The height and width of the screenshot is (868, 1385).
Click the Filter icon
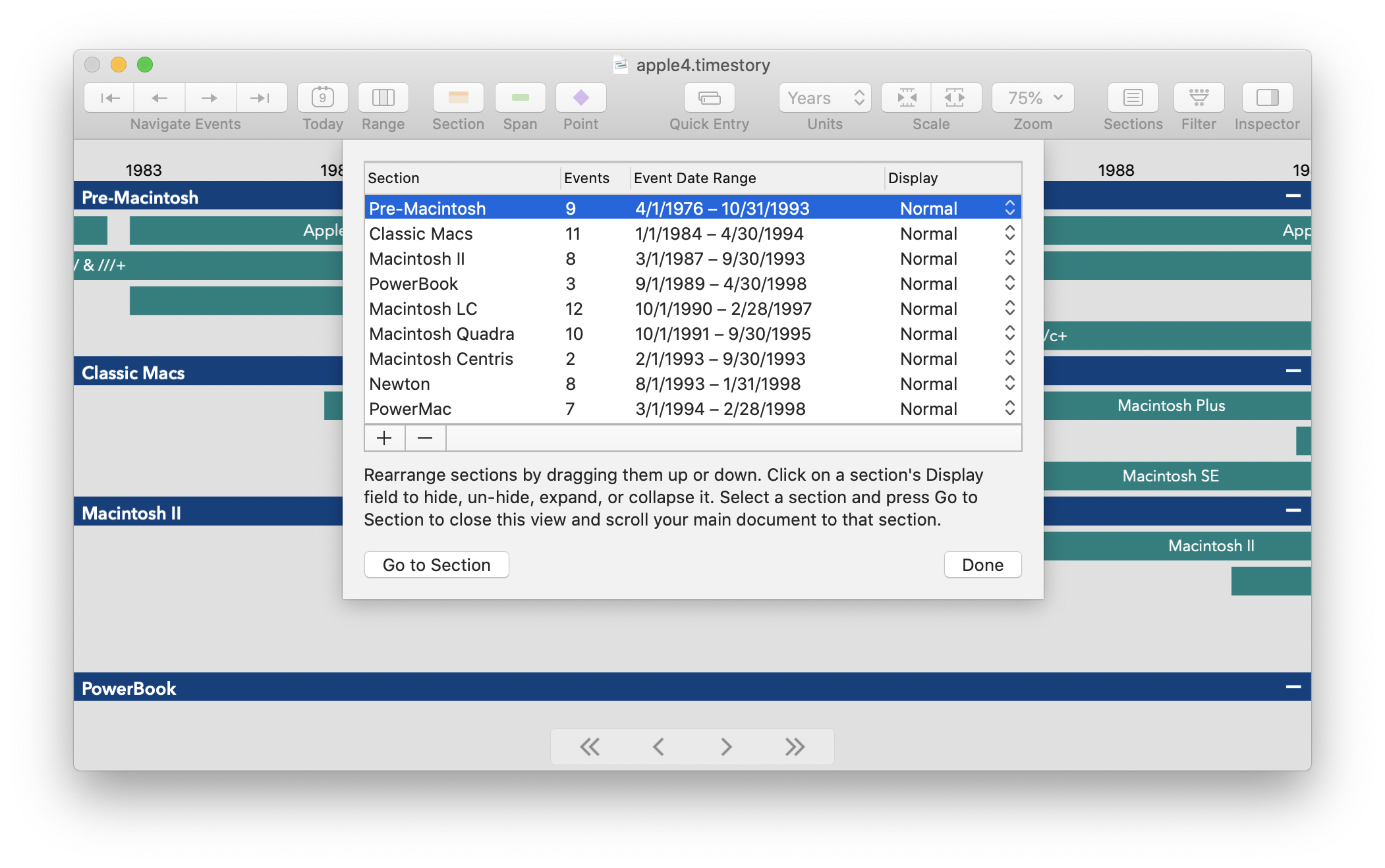(1199, 97)
